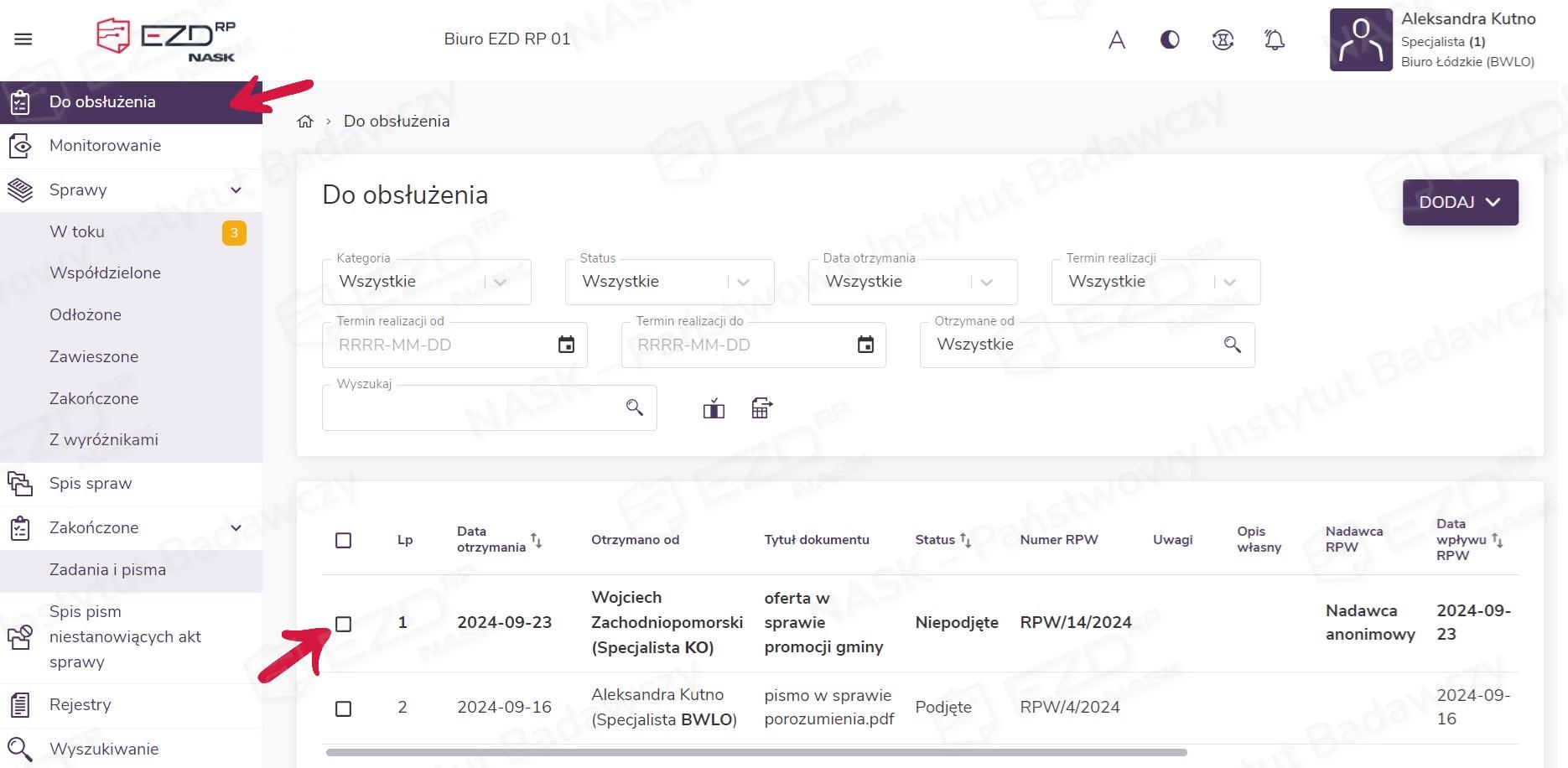Click calendar icon in Termin realizacji do
This screenshot has height=768, width=1568.
[865, 345]
